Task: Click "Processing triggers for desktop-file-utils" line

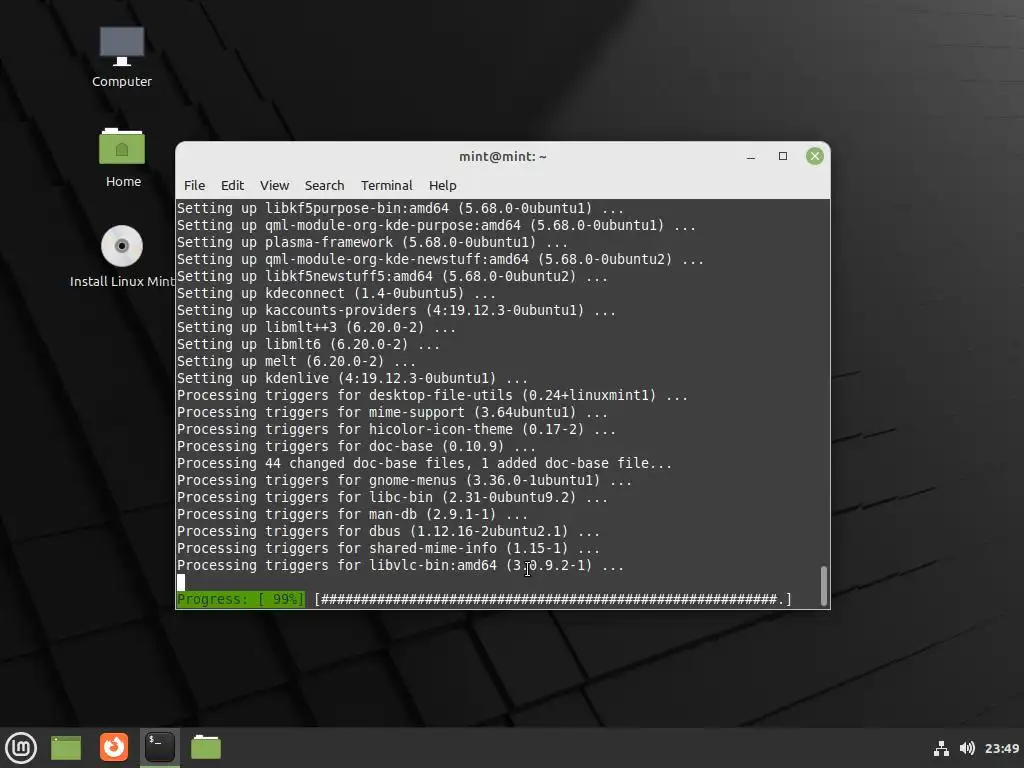Action: [432, 395]
